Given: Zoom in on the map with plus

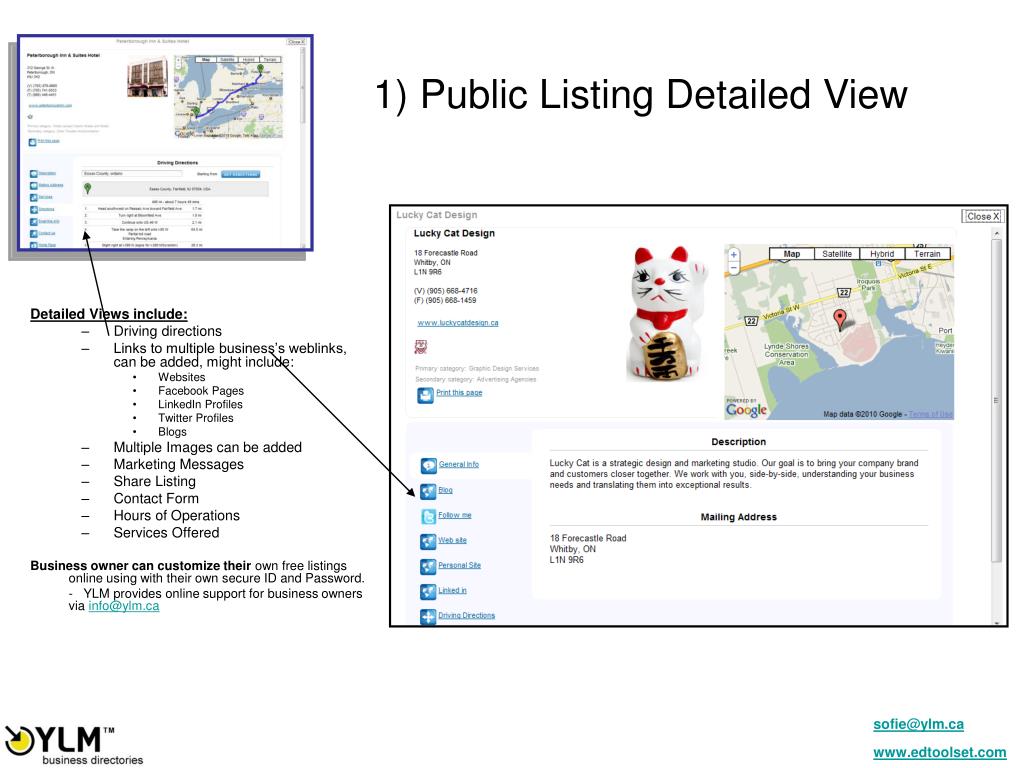Looking at the screenshot, I should click(733, 255).
